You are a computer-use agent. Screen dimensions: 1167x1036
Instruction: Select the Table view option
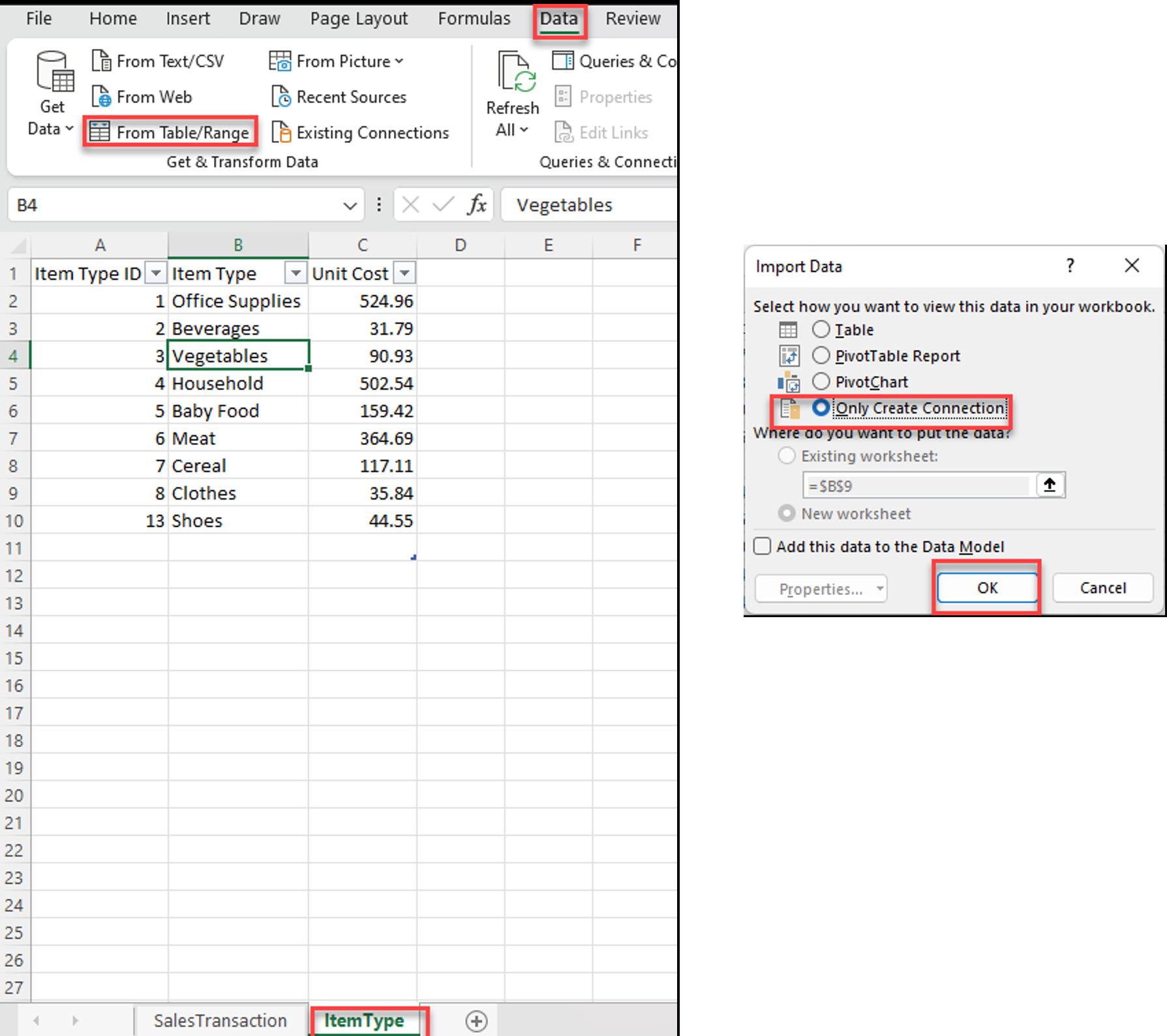point(821,329)
